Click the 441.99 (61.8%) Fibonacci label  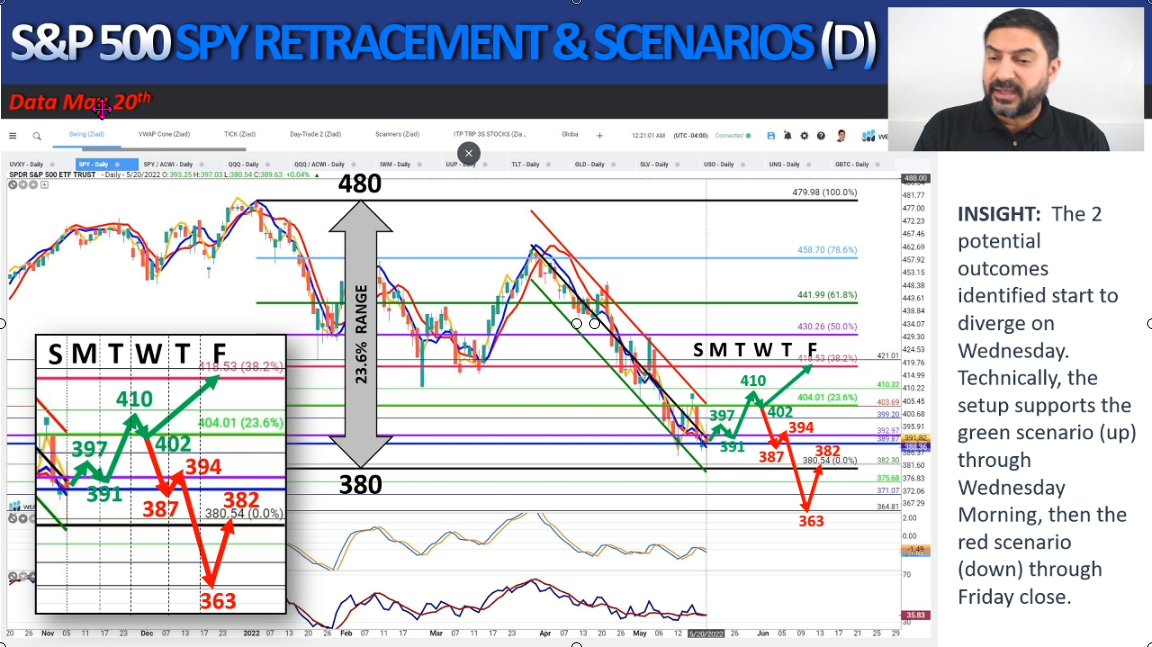click(827, 295)
